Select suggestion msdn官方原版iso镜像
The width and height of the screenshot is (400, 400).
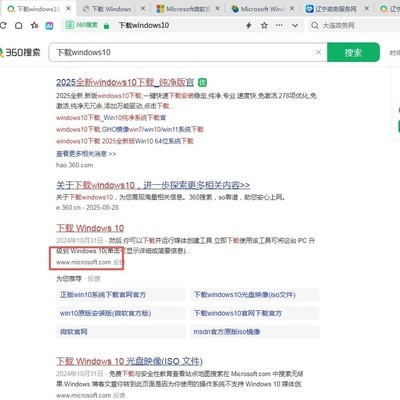point(255,332)
